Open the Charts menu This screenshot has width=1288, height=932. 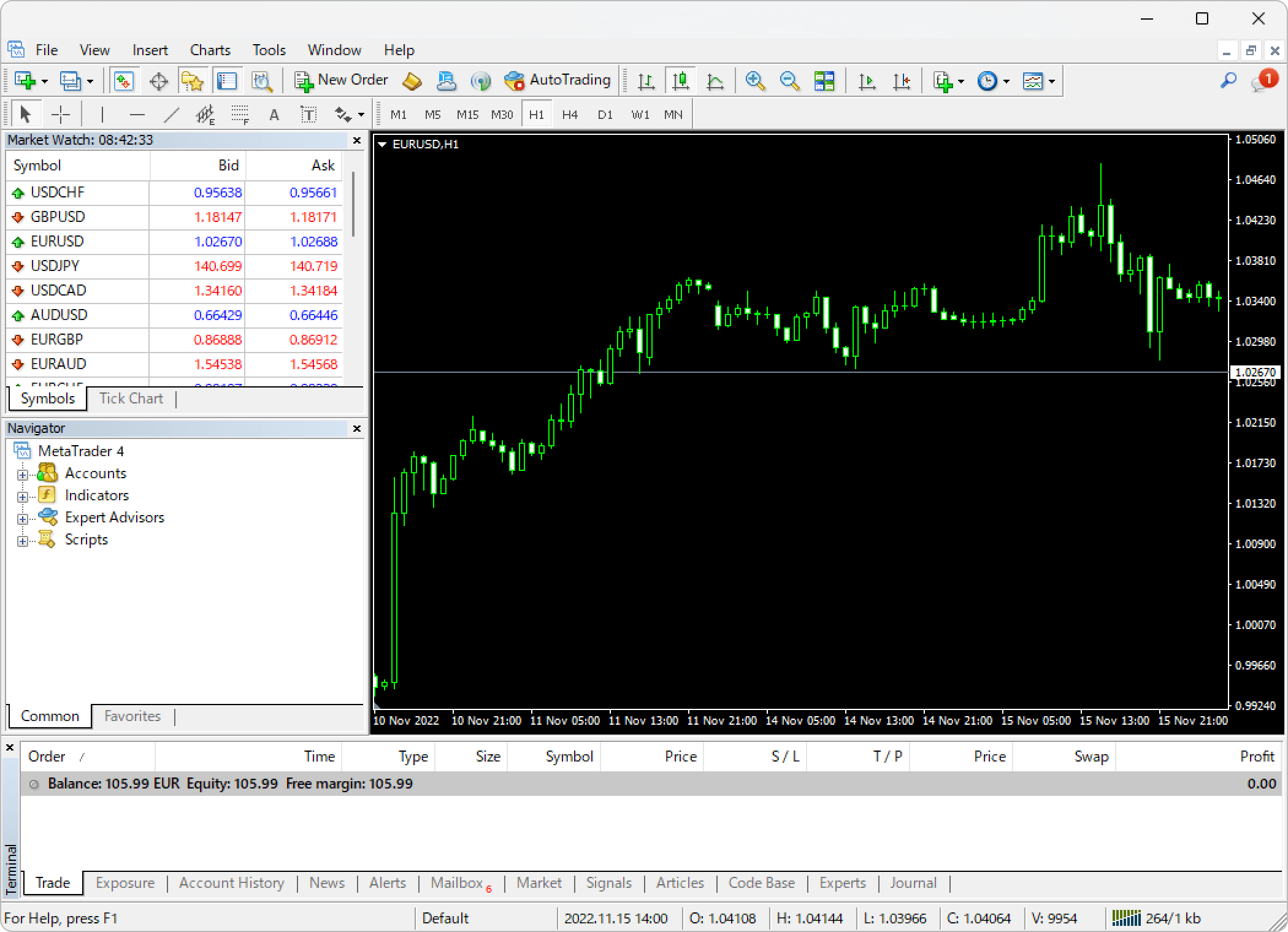[210, 50]
